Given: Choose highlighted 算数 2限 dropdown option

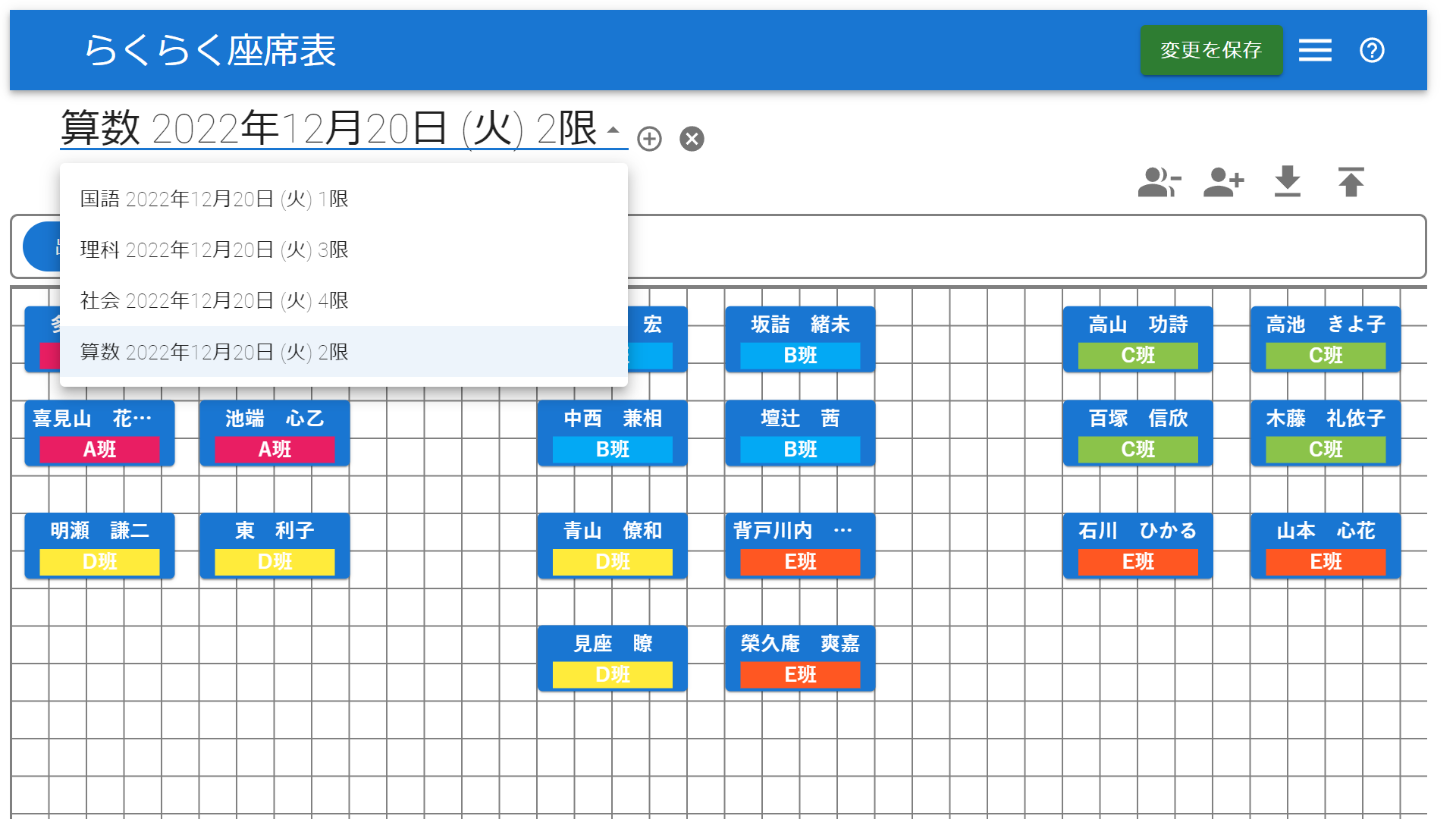Looking at the screenshot, I should point(215,352).
